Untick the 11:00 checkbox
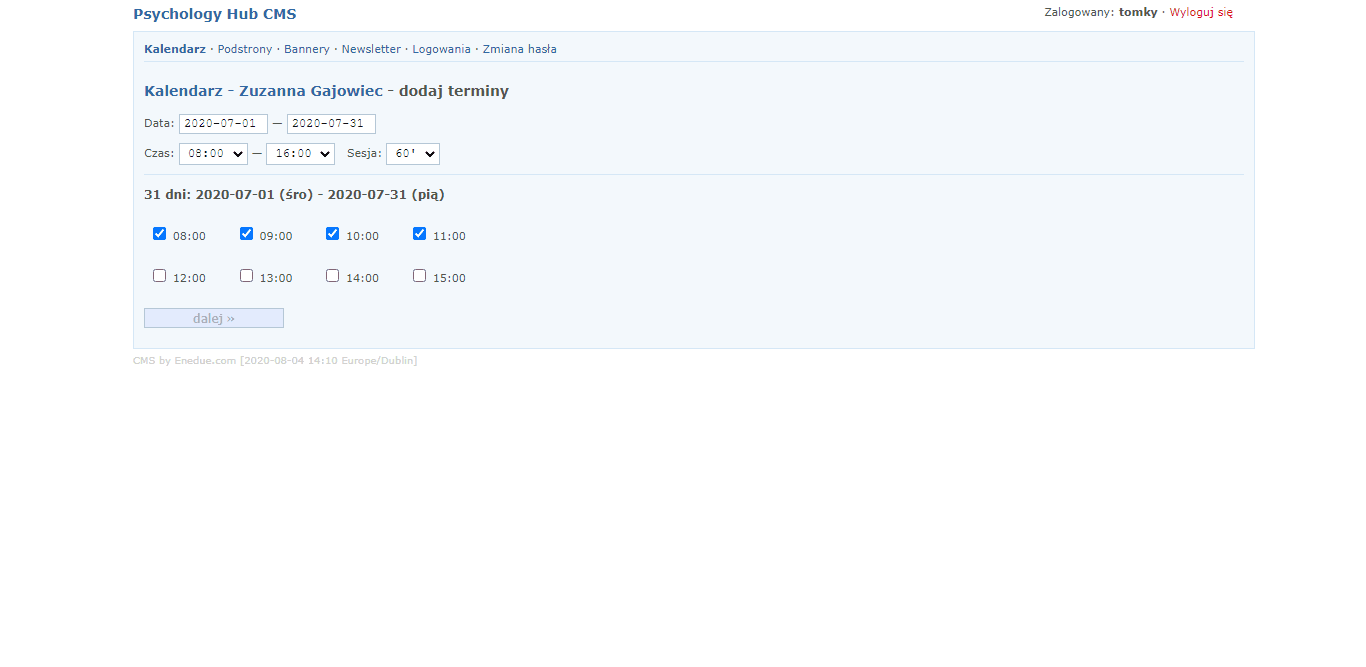Screen dimensions: 1366x667 tap(420, 234)
